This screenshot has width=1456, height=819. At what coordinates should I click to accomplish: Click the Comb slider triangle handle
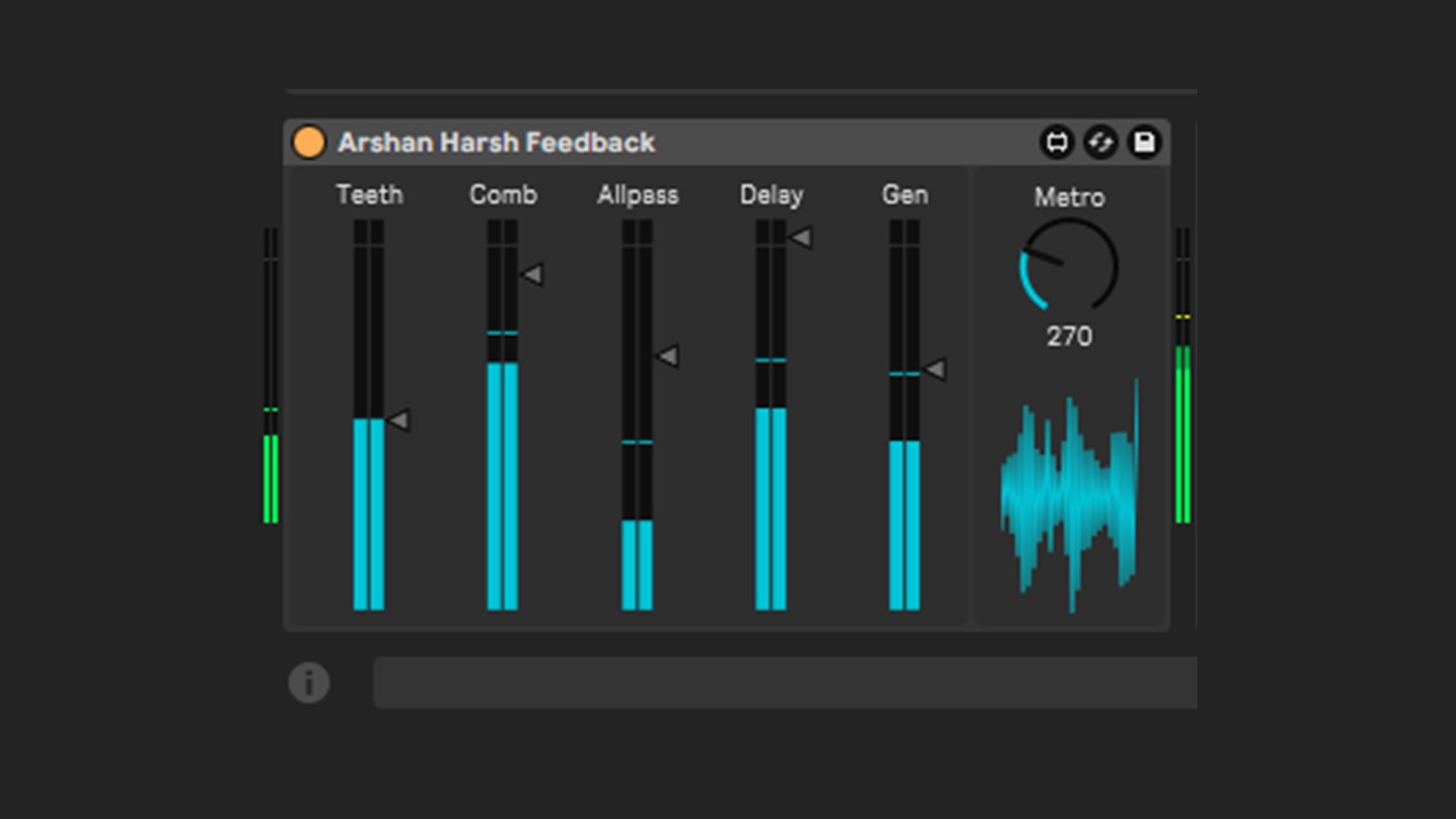(533, 275)
